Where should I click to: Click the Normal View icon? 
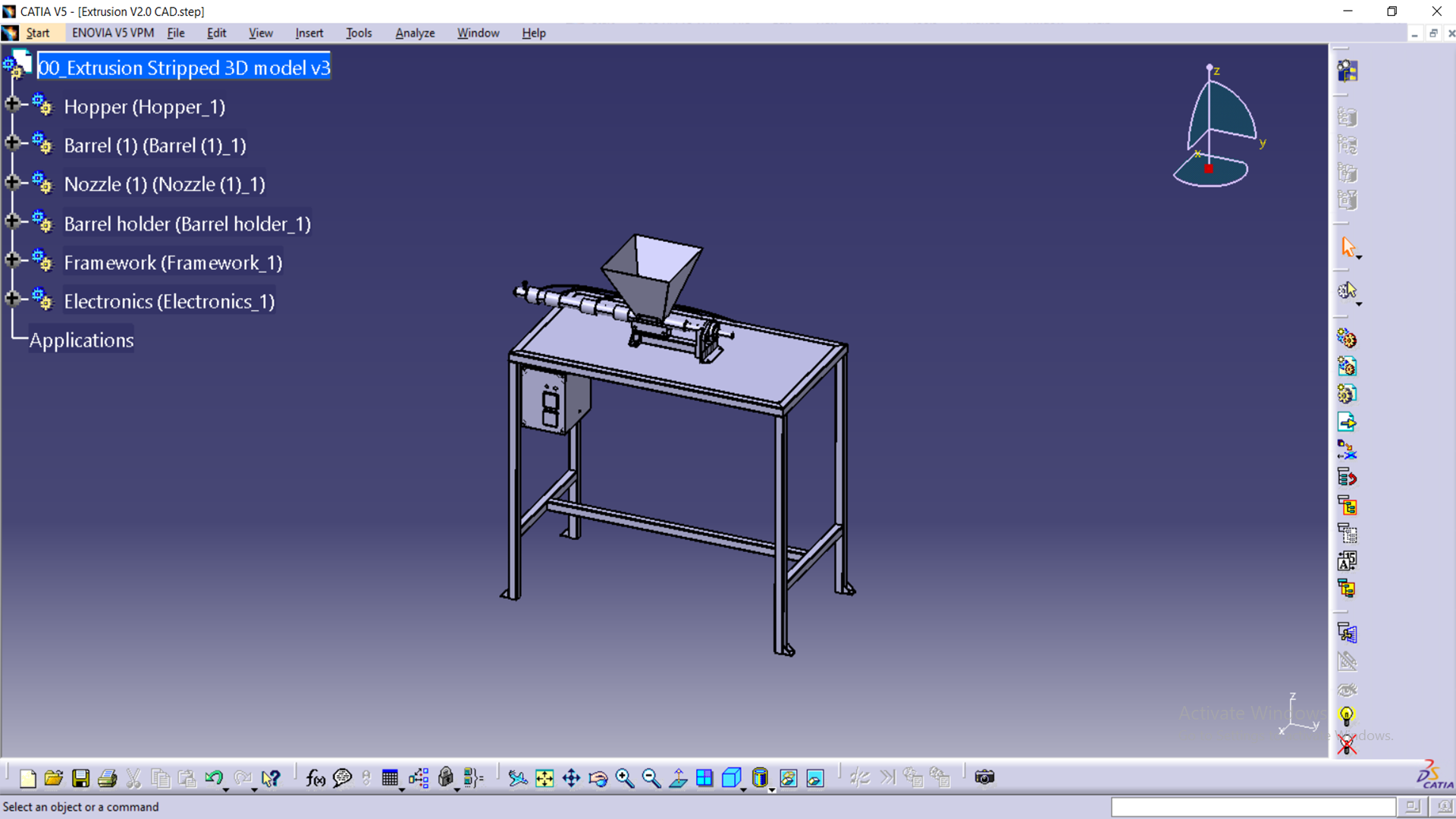click(678, 778)
